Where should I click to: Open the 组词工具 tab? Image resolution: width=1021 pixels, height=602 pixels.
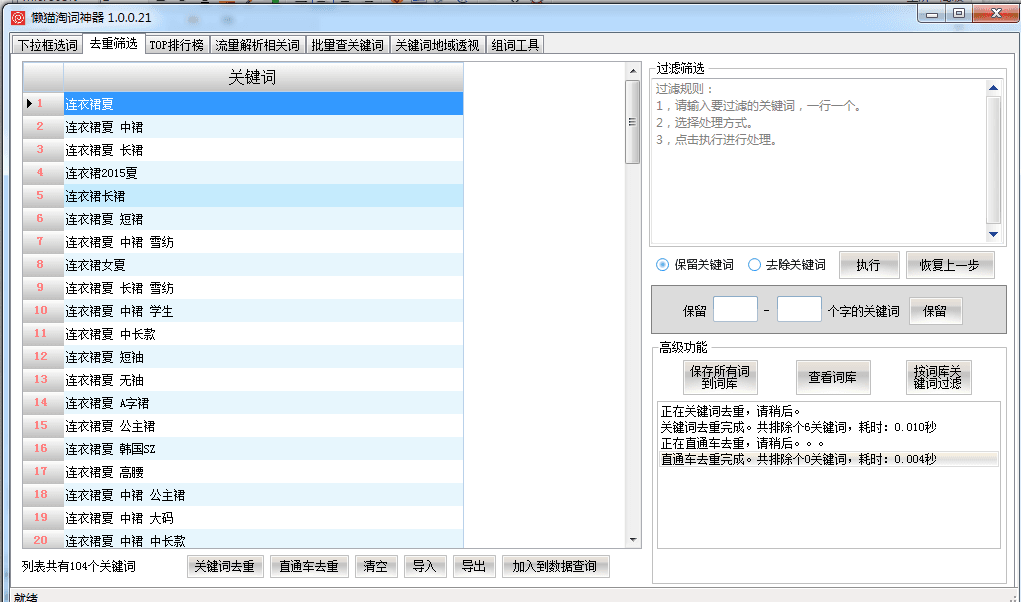(x=516, y=45)
